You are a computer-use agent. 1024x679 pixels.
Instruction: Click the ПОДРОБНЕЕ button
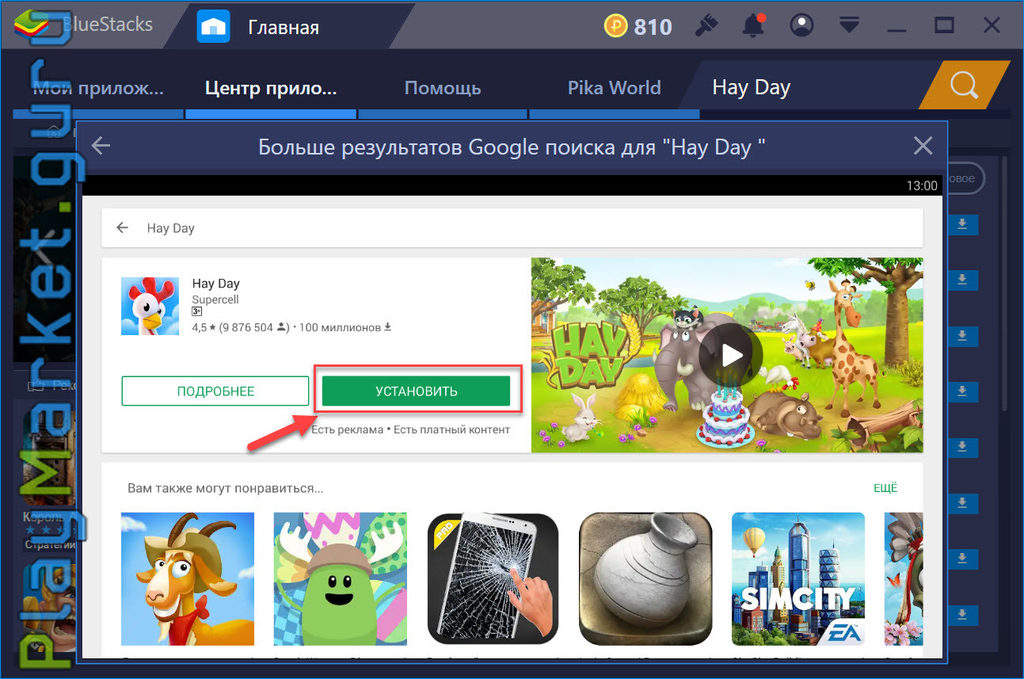pyautogui.click(x=215, y=391)
